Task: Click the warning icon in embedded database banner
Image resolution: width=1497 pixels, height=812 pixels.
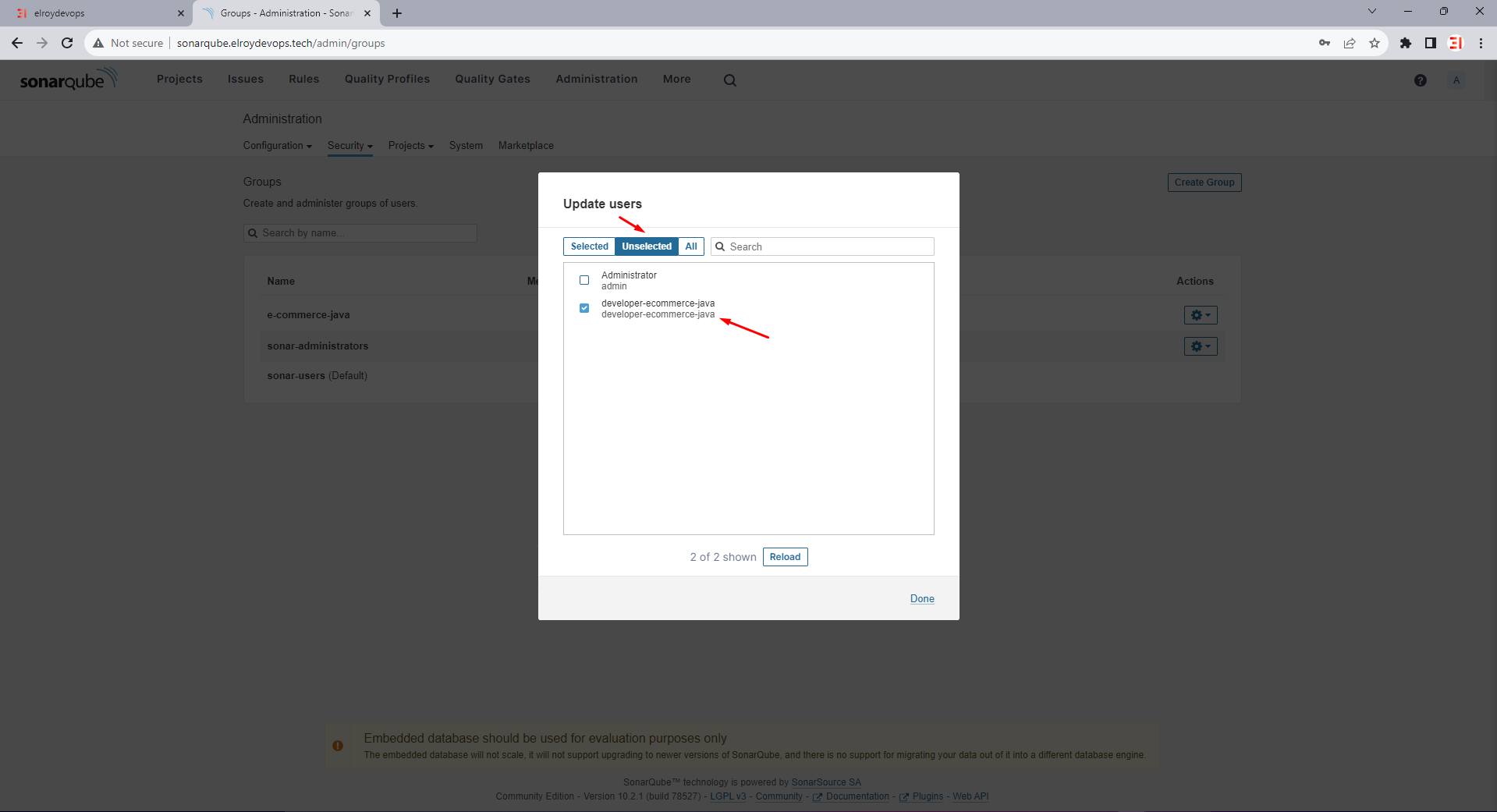Action: click(x=338, y=746)
